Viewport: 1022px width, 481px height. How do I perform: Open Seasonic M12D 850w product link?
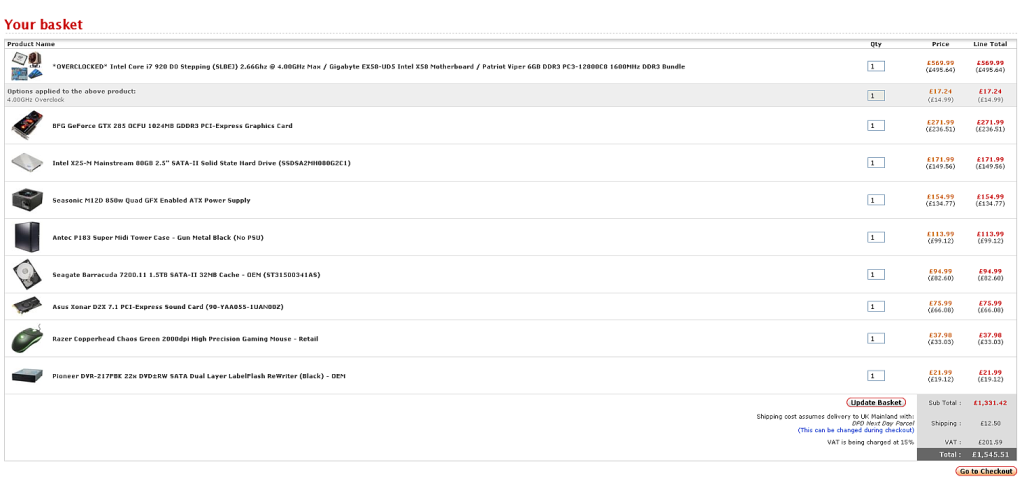tap(151, 200)
